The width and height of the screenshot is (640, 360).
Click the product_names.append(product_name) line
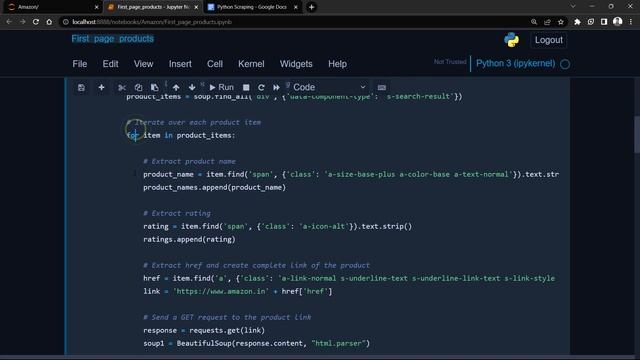[215, 187]
